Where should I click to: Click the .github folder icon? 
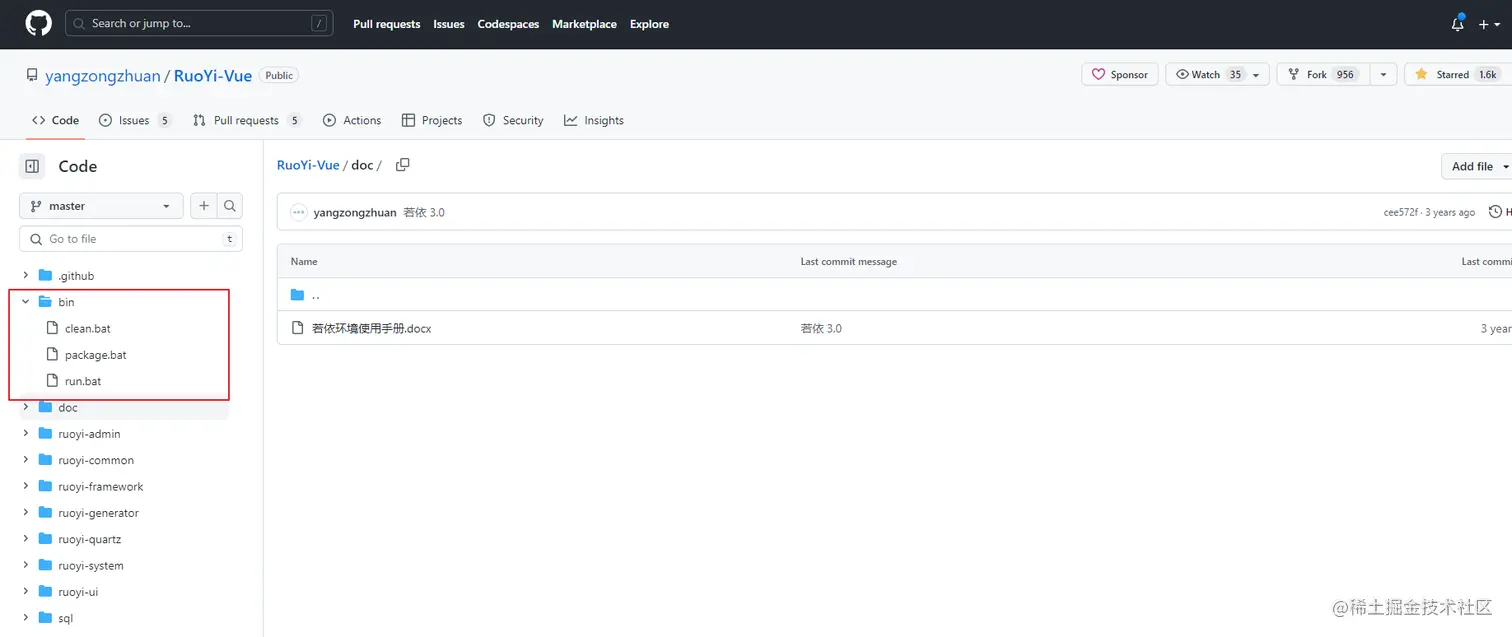[45, 275]
